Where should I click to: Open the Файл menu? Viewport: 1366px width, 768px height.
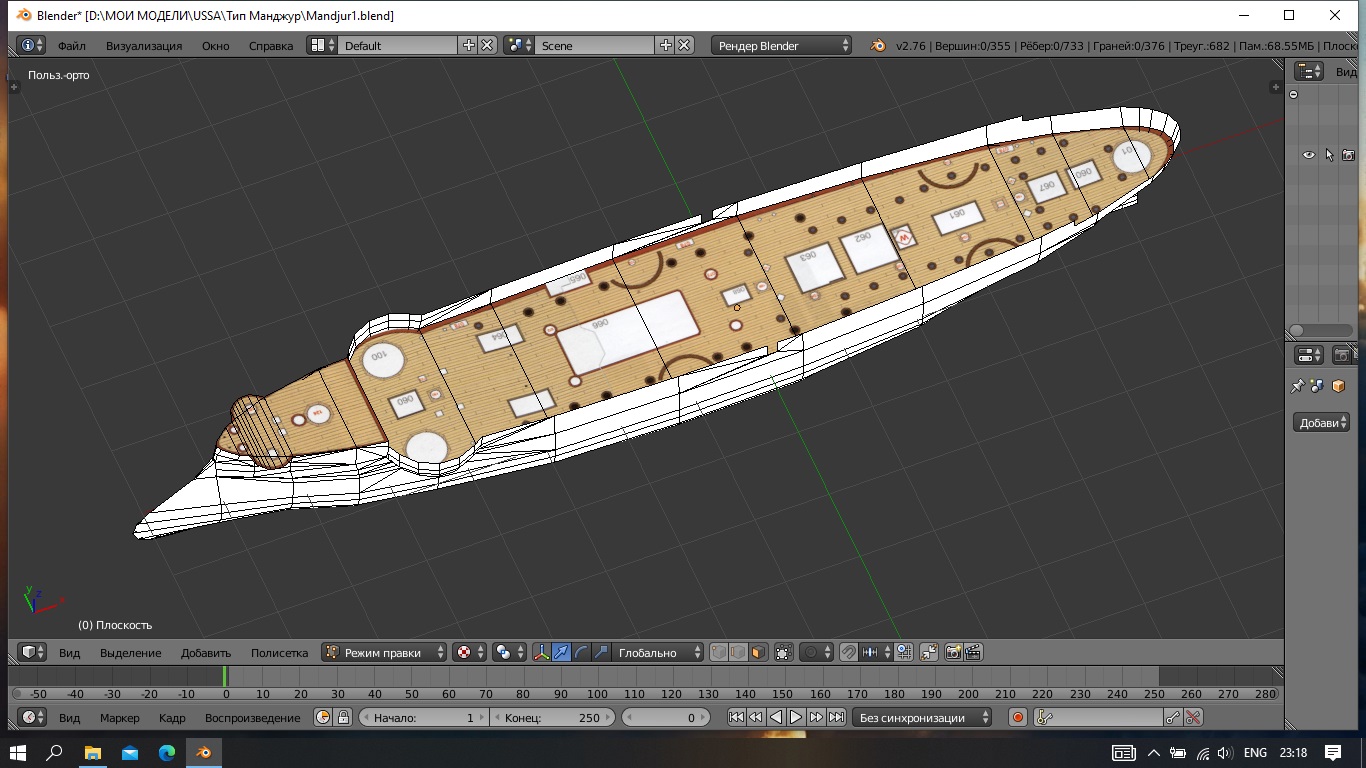pyautogui.click(x=71, y=45)
